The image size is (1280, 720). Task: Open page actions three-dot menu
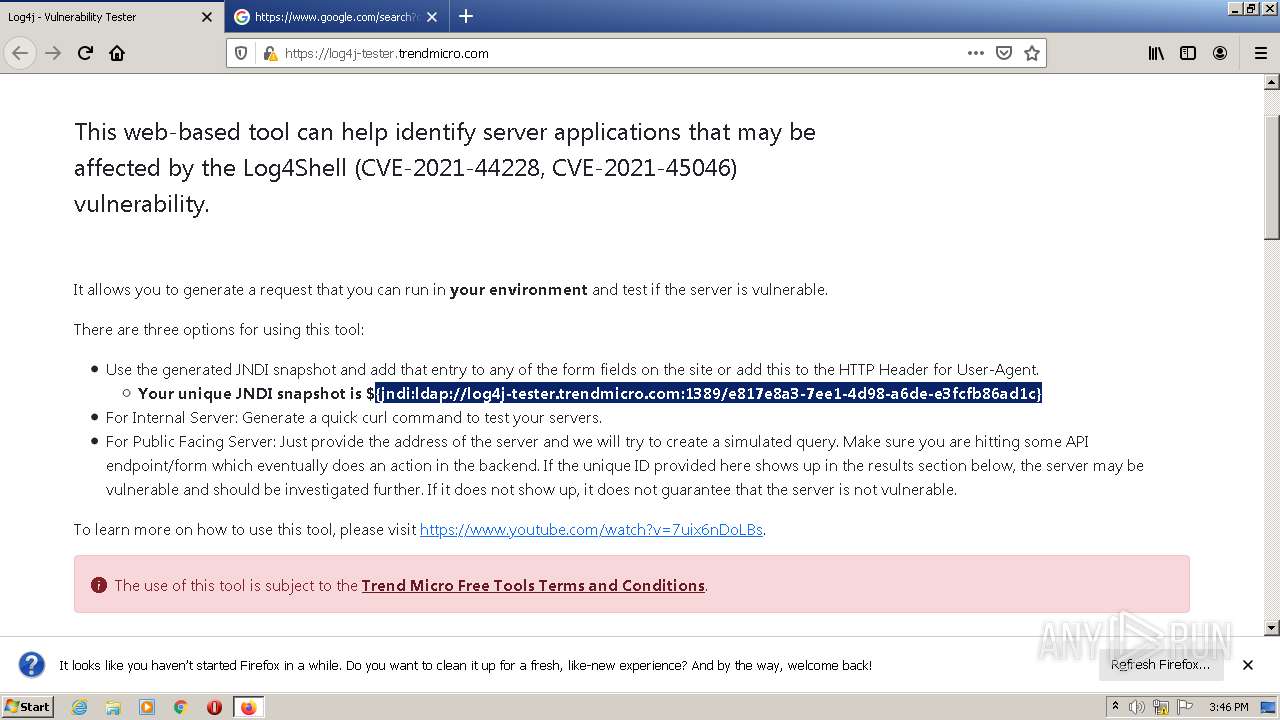tap(976, 53)
